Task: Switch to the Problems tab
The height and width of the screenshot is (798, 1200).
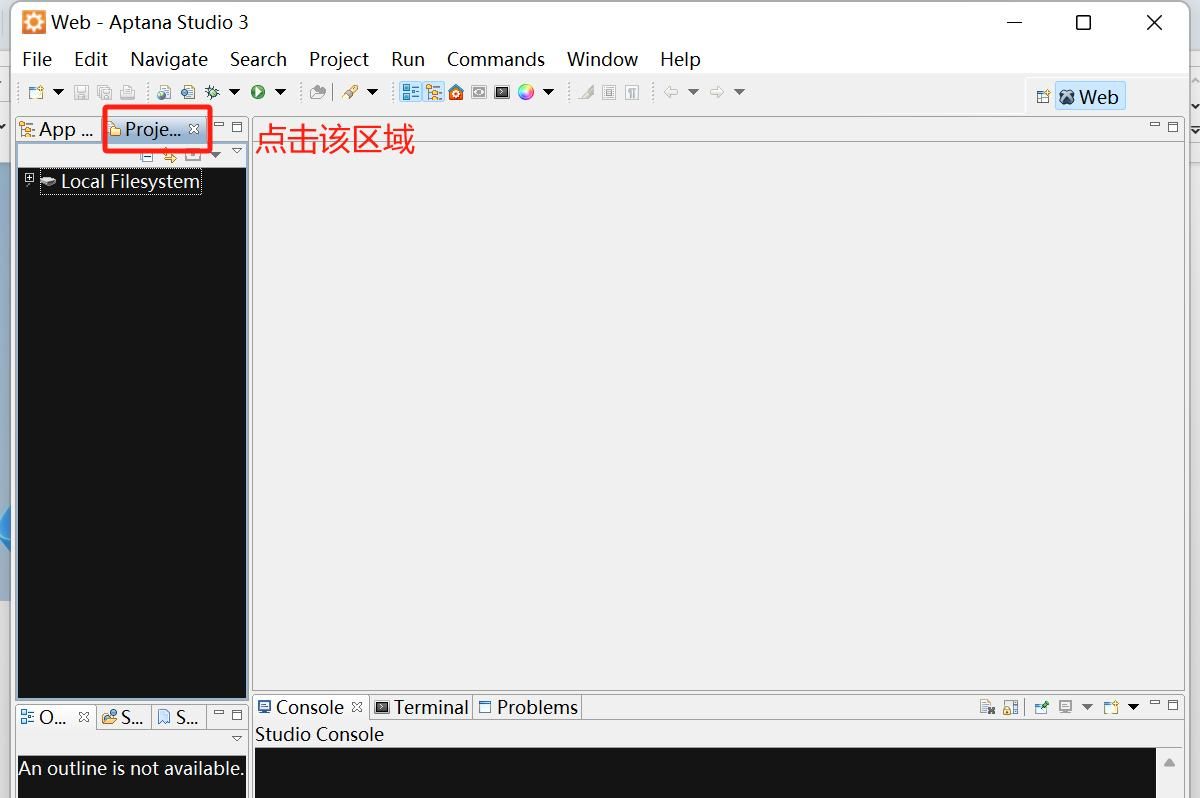Action: click(535, 706)
